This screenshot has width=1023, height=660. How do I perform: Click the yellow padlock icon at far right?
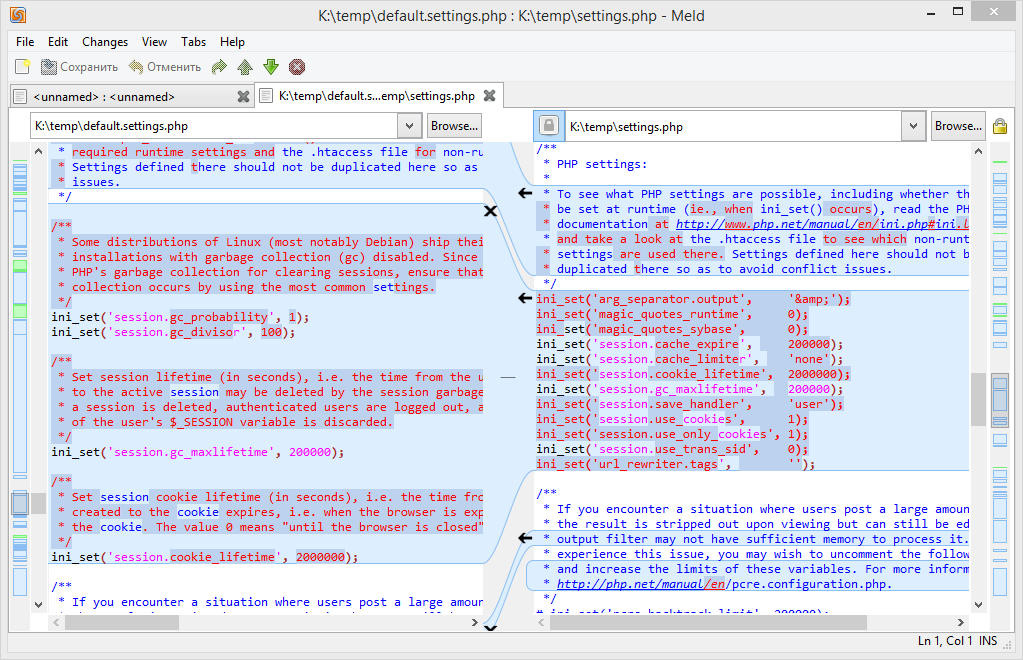(1000, 126)
